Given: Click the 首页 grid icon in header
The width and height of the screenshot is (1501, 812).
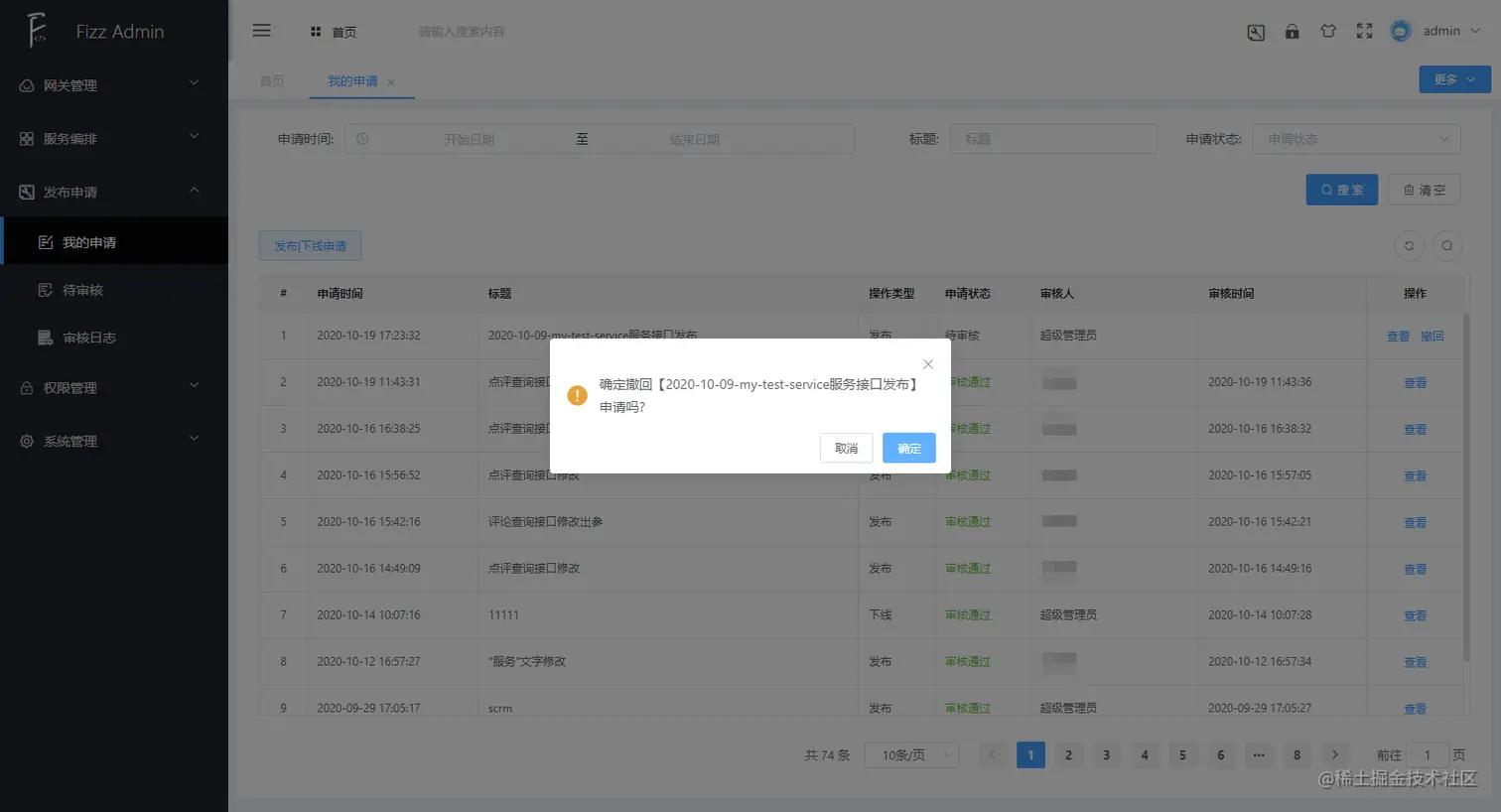Looking at the screenshot, I should [316, 32].
